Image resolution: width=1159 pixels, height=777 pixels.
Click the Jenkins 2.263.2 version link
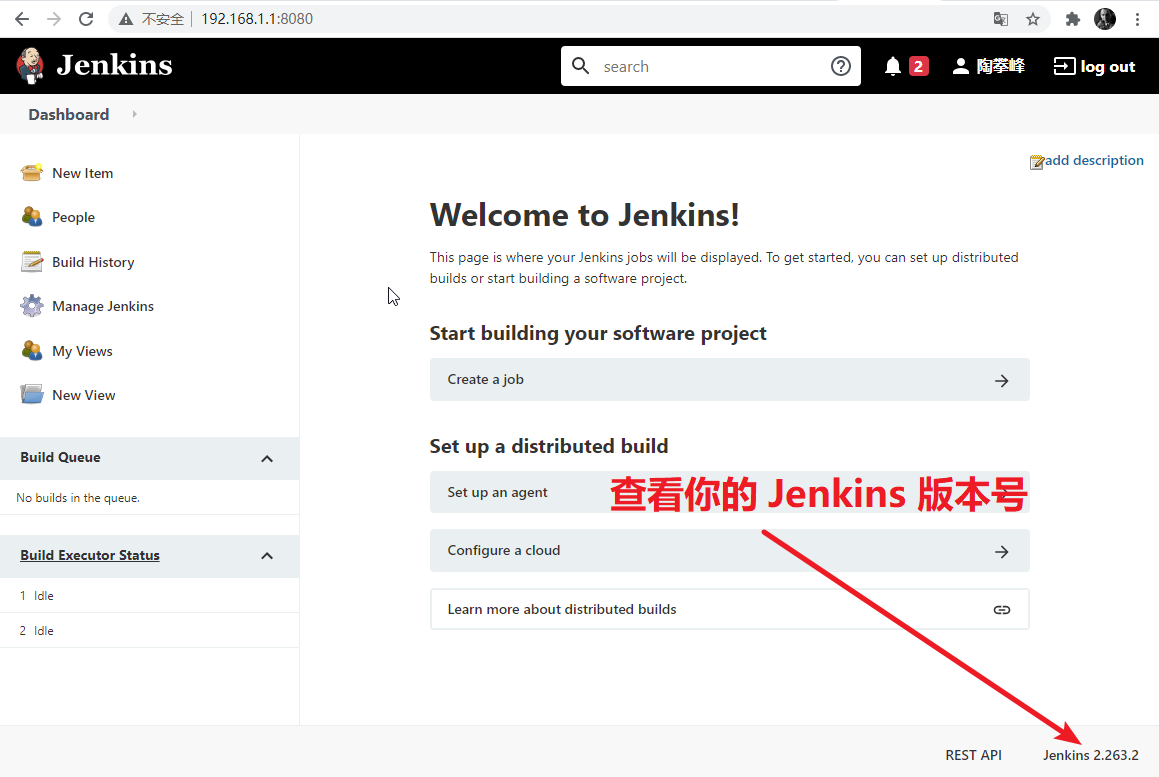pyautogui.click(x=1090, y=755)
